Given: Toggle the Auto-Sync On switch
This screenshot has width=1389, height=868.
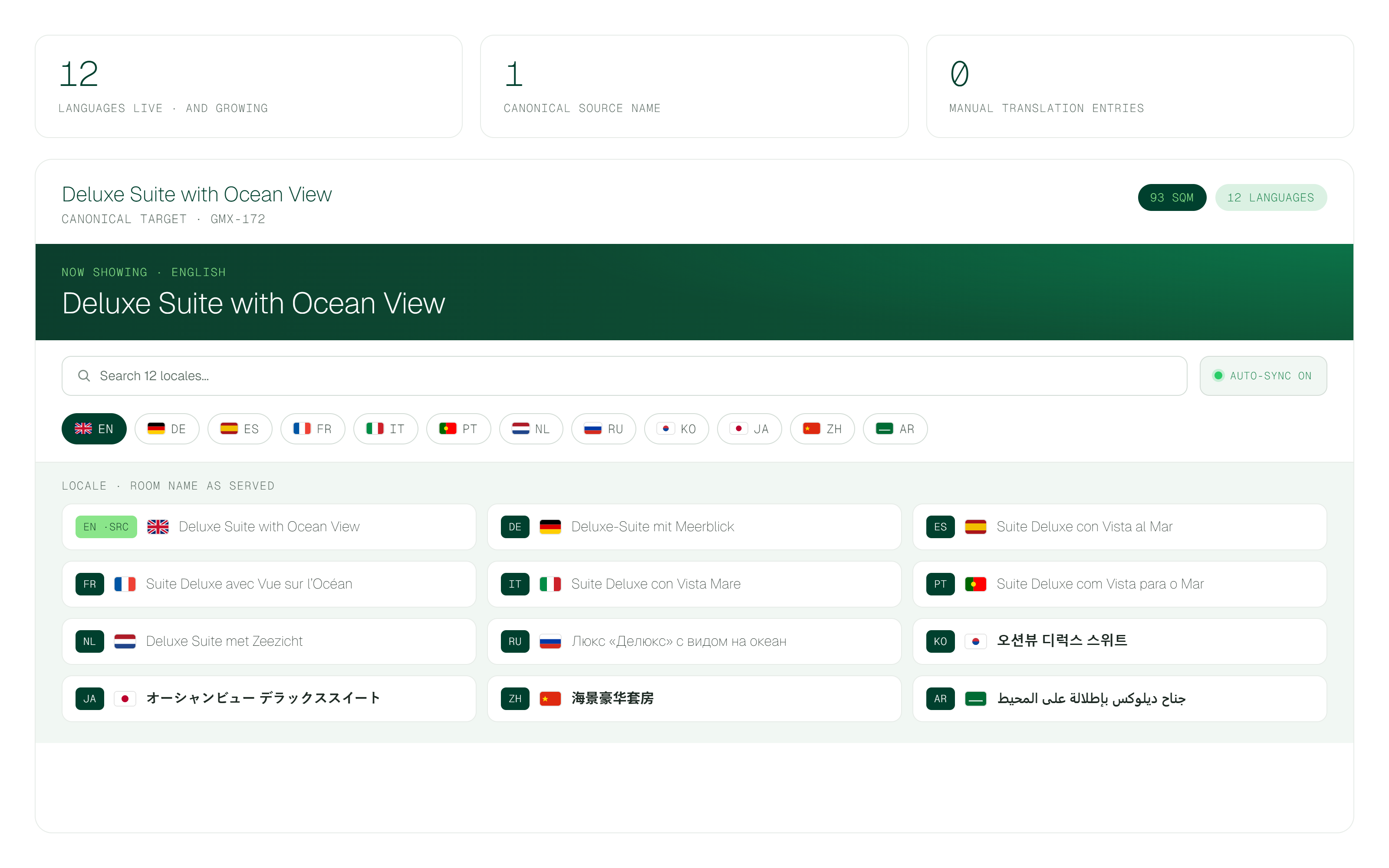Looking at the screenshot, I should pos(1263,376).
